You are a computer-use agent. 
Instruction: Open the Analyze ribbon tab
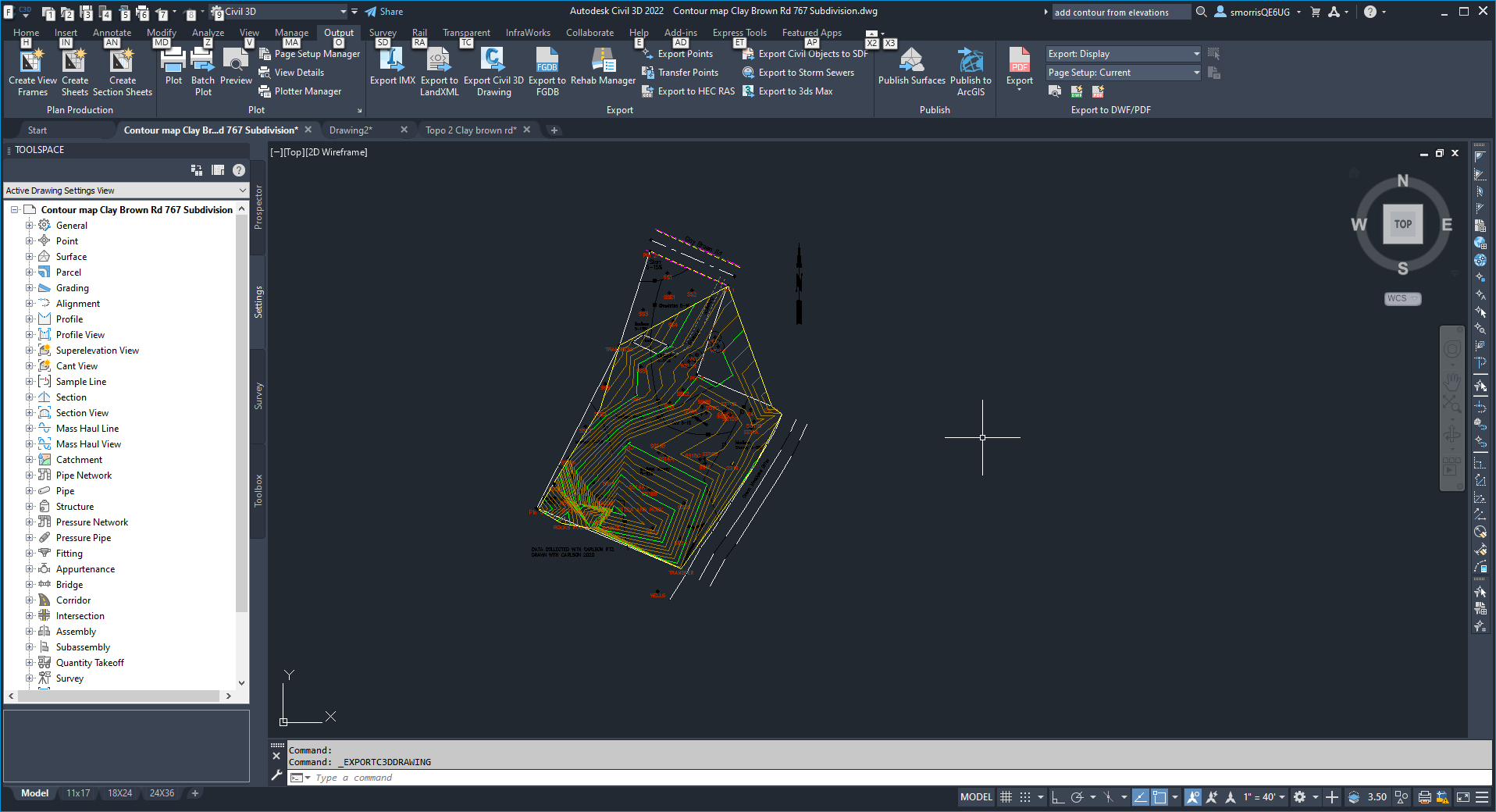click(208, 33)
